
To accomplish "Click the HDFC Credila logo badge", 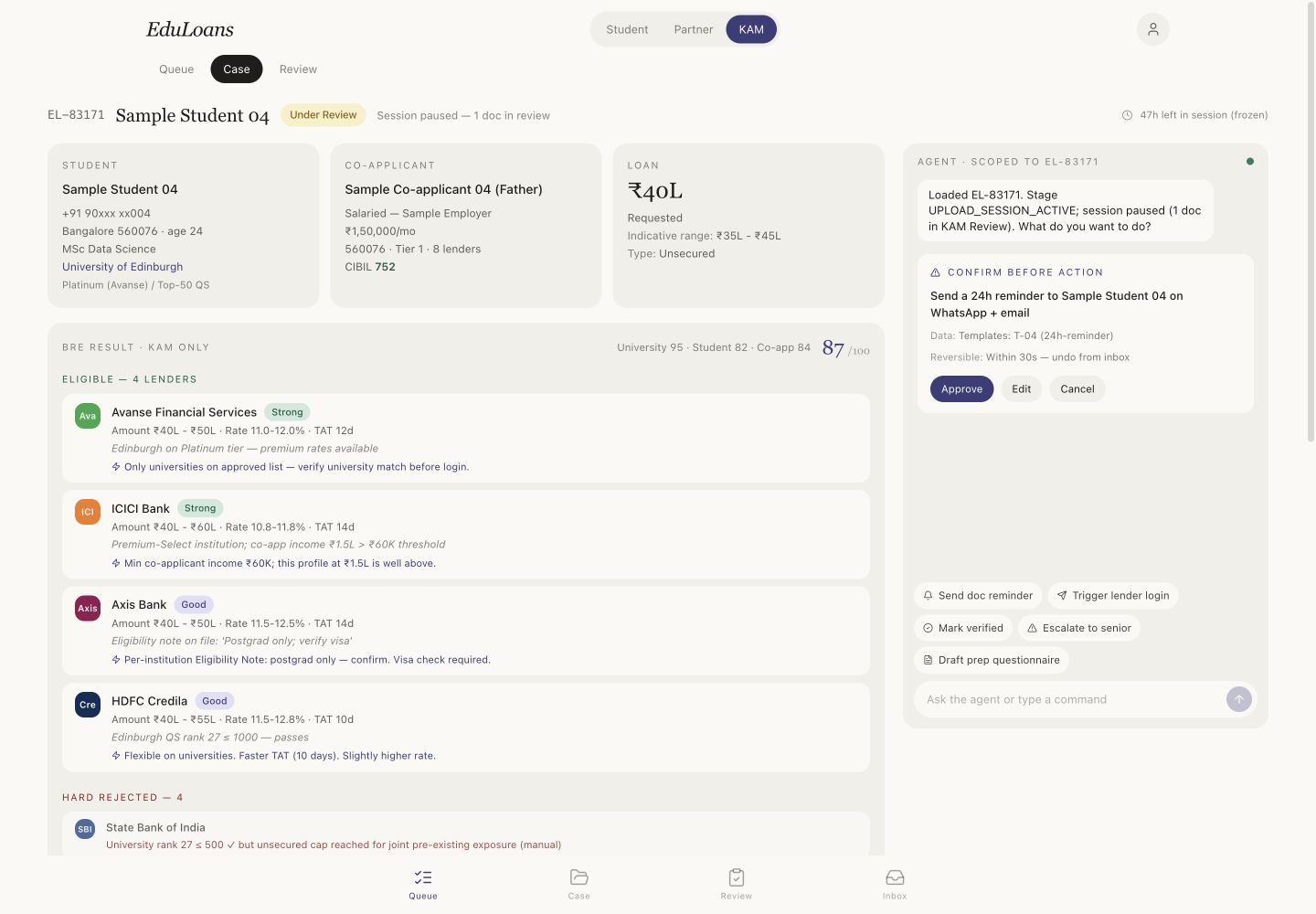I will click(88, 705).
